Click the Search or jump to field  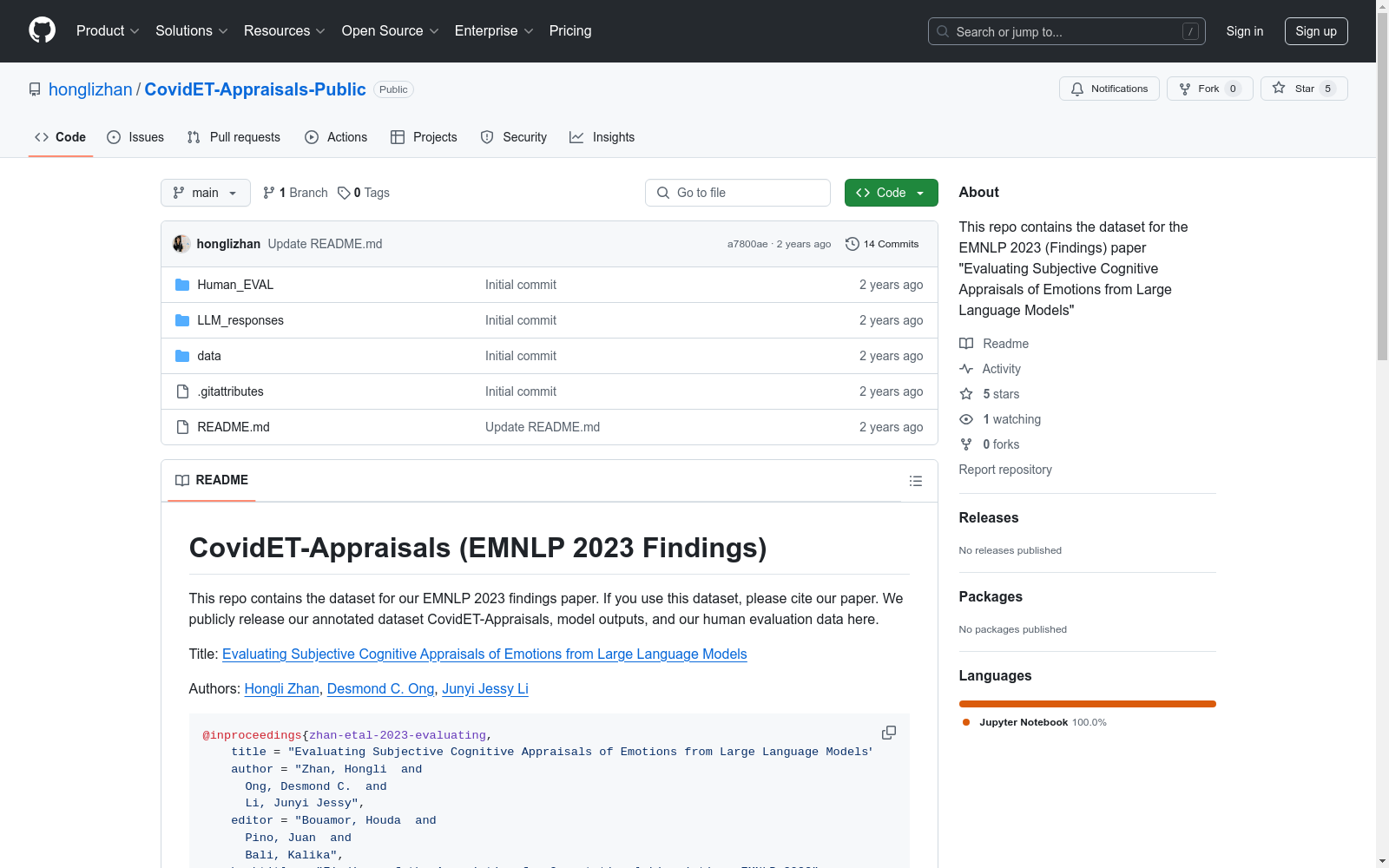click(x=1067, y=31)
